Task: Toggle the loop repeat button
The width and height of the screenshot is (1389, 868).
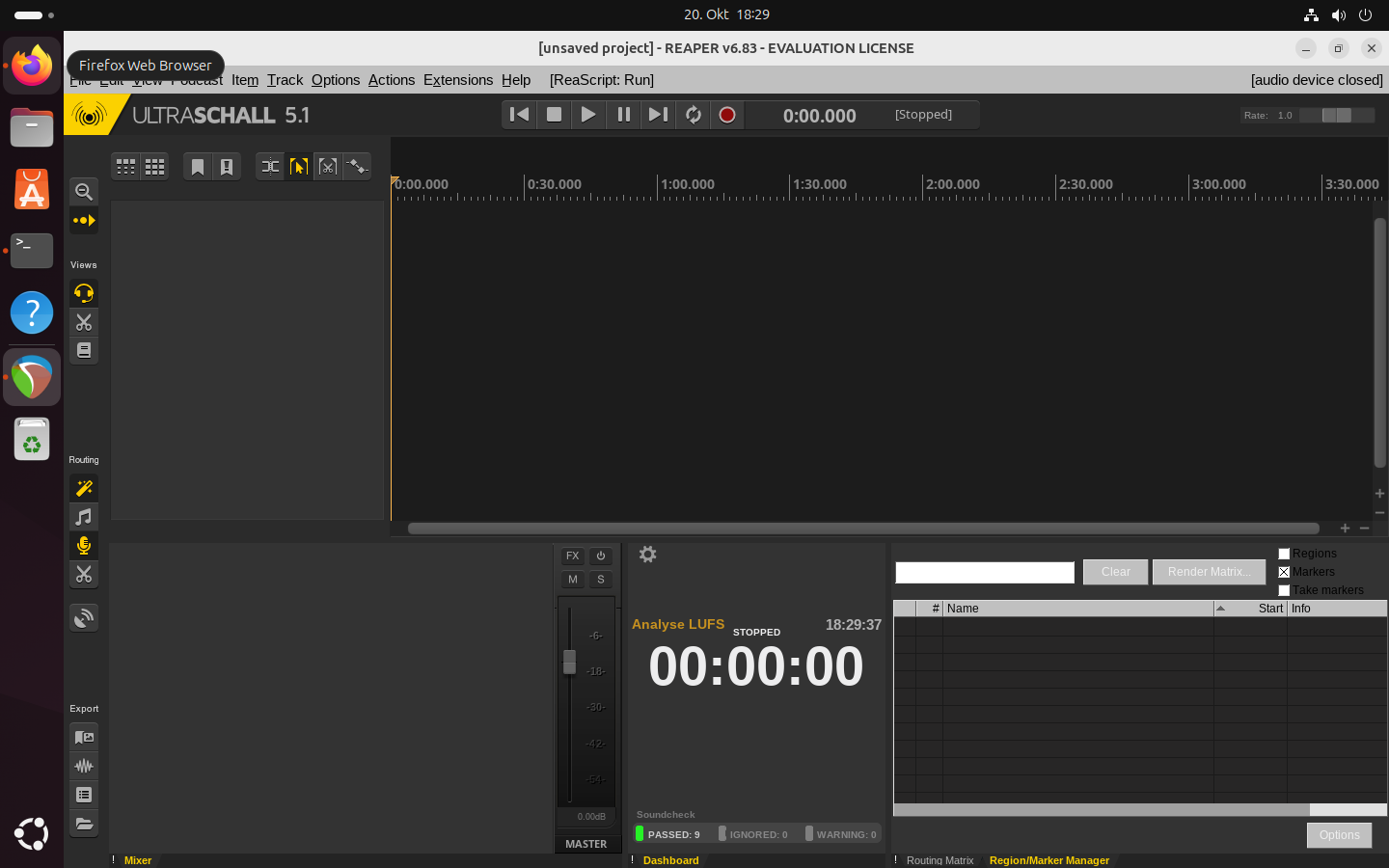Action: point(693,115)
